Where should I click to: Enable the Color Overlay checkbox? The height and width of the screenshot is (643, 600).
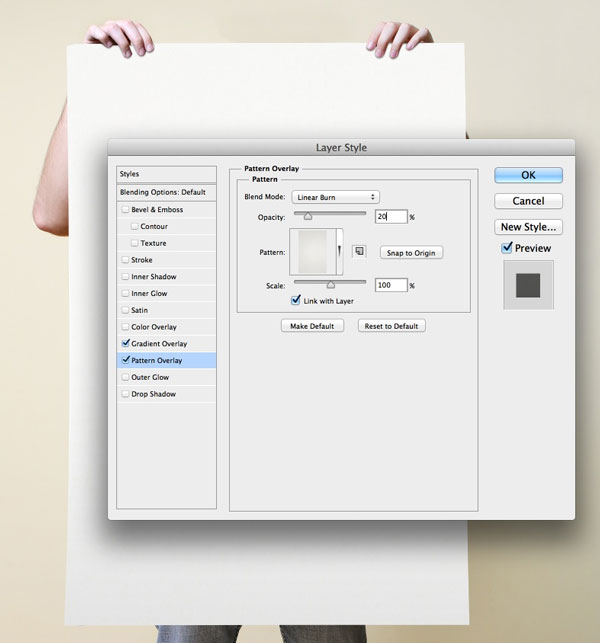(x=125, y=327)
